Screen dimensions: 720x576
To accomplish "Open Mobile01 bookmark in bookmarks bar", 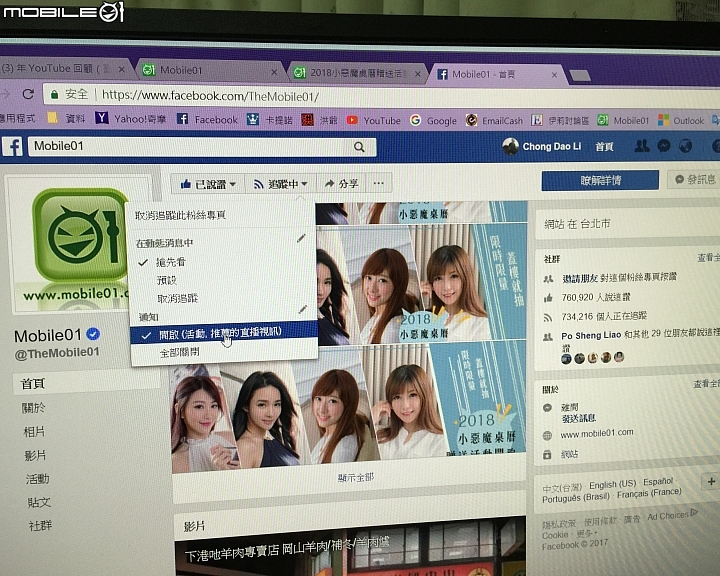I will pyautogui.click(x=623, y=120).
